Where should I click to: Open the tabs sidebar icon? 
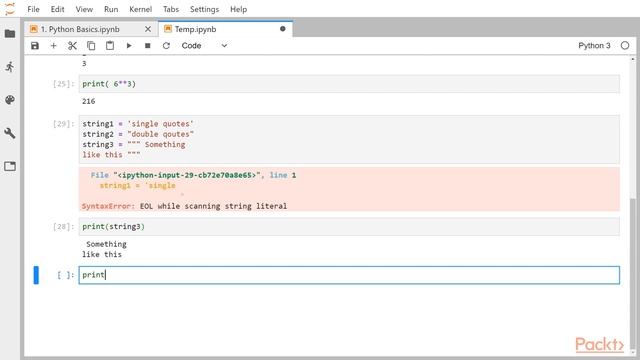tap(10, 166)
